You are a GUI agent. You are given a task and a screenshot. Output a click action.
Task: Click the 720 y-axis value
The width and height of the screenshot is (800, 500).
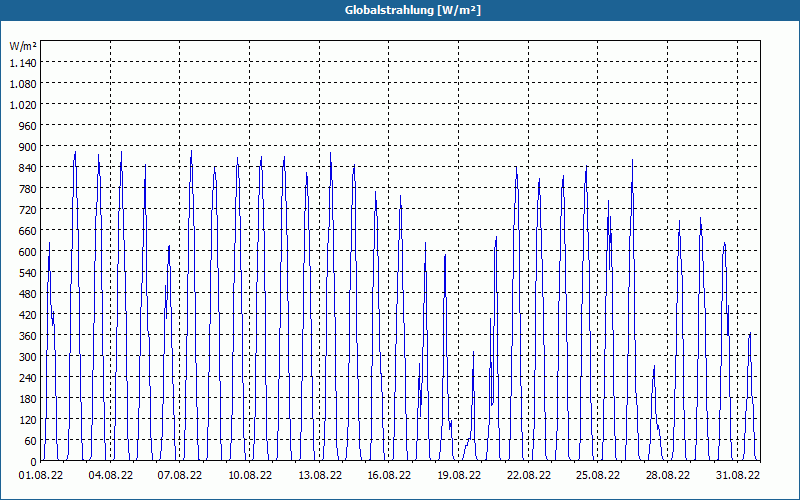tap(28, 209)
